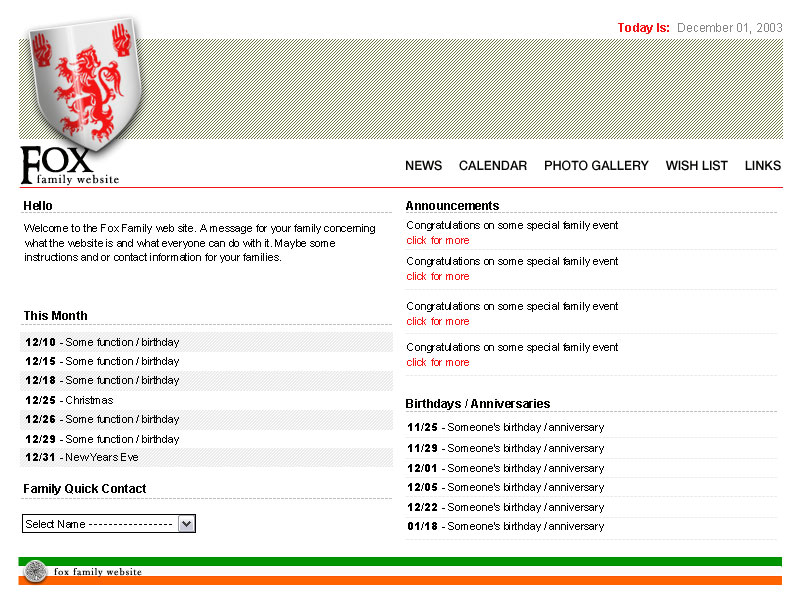Click the first announcement's "click for more" link

(x=437, y=240)
